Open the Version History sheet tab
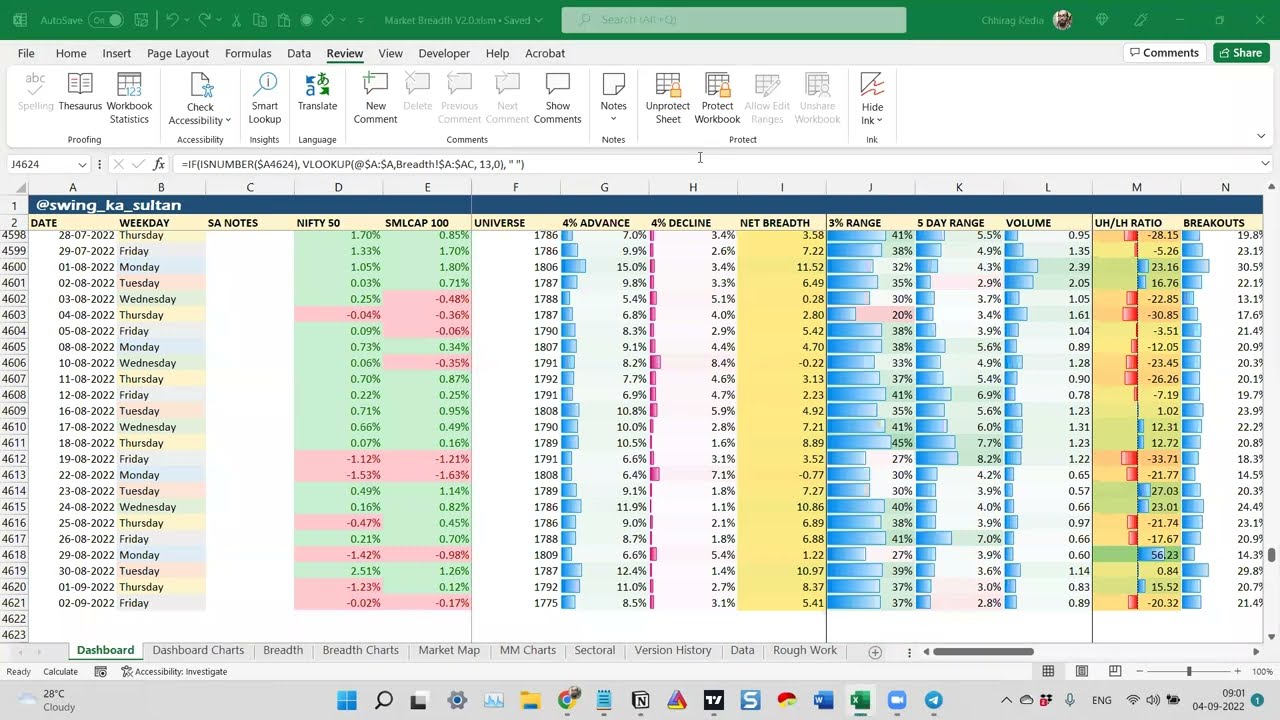This screenshot has height=720, width=1280. coord(673,651)
